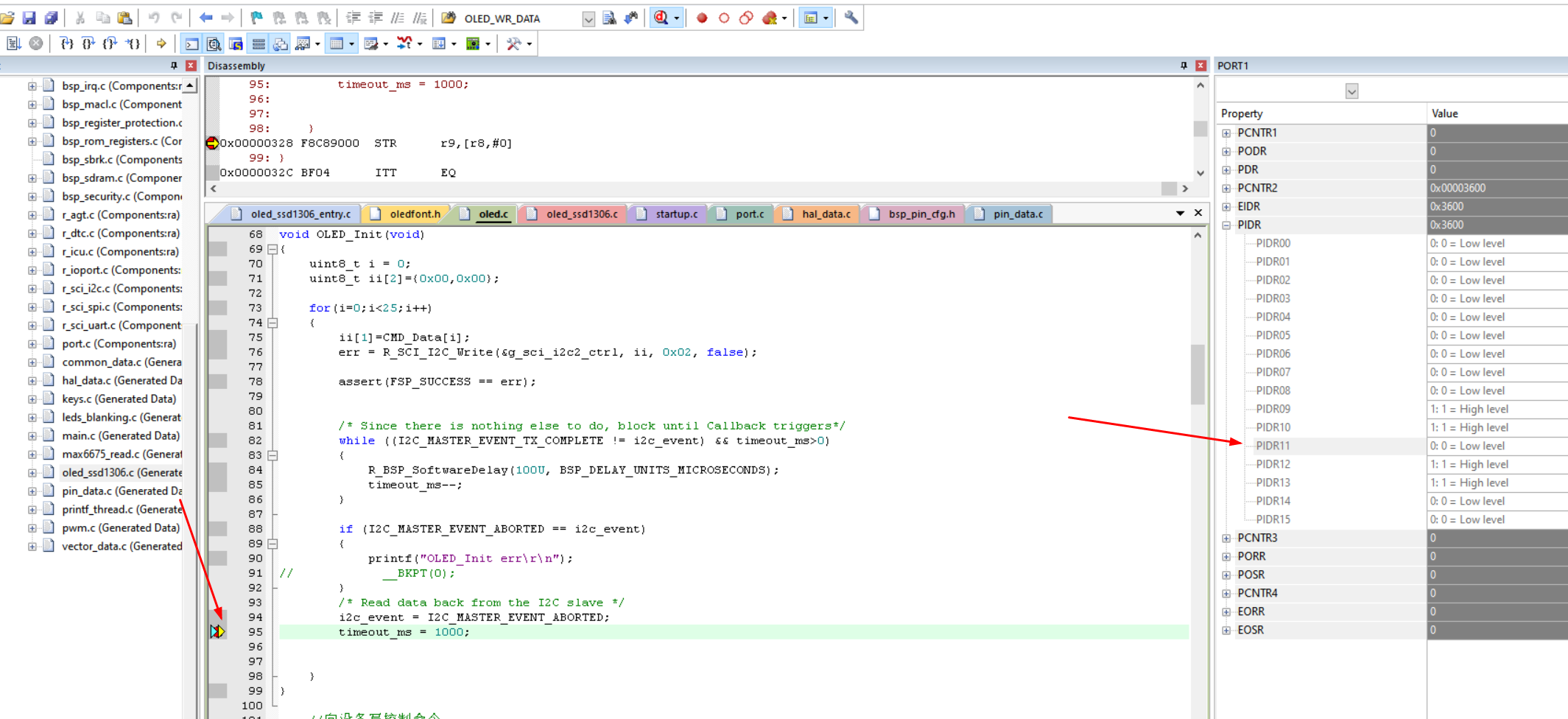Click the Save All icon
Screen dimensions: 1568x719
51,18
